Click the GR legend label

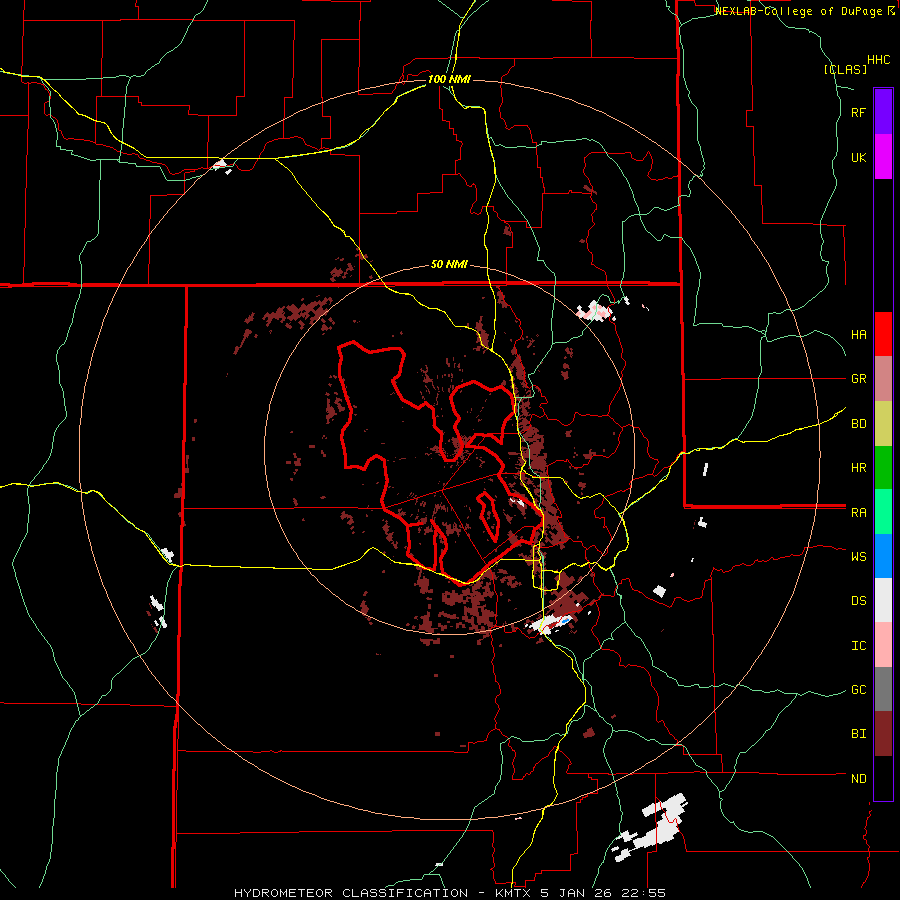858,379
